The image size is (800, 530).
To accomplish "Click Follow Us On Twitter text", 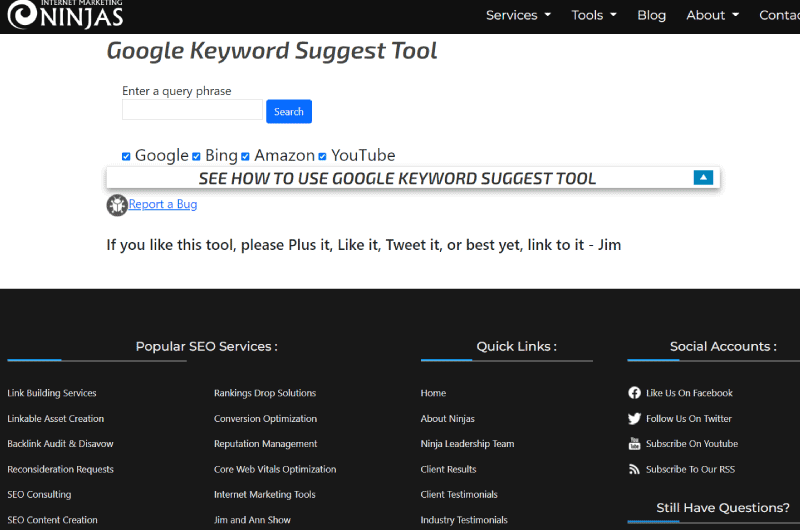I will tap(689, 418).
